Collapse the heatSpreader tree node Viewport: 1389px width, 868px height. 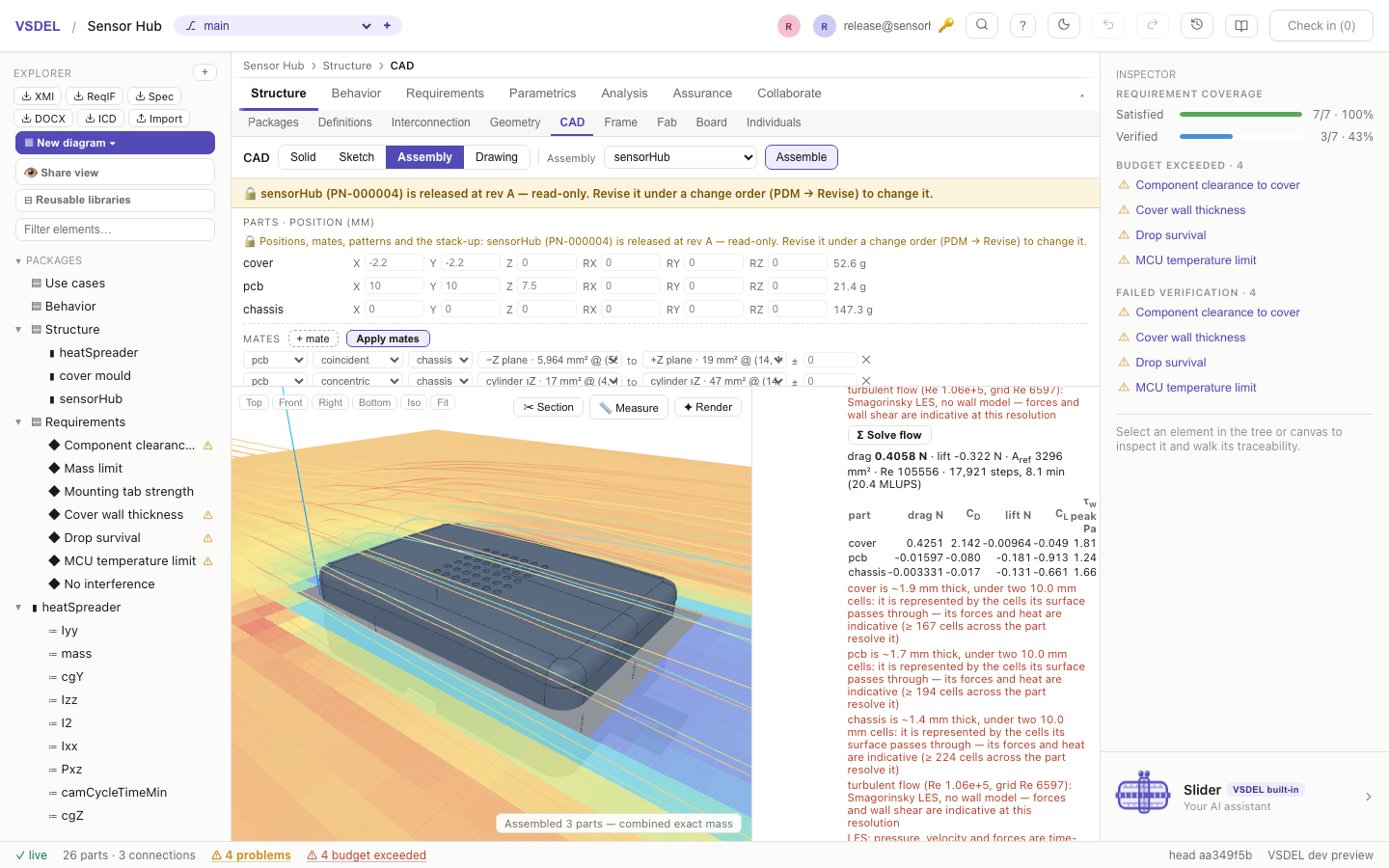[x=18, y=608]
